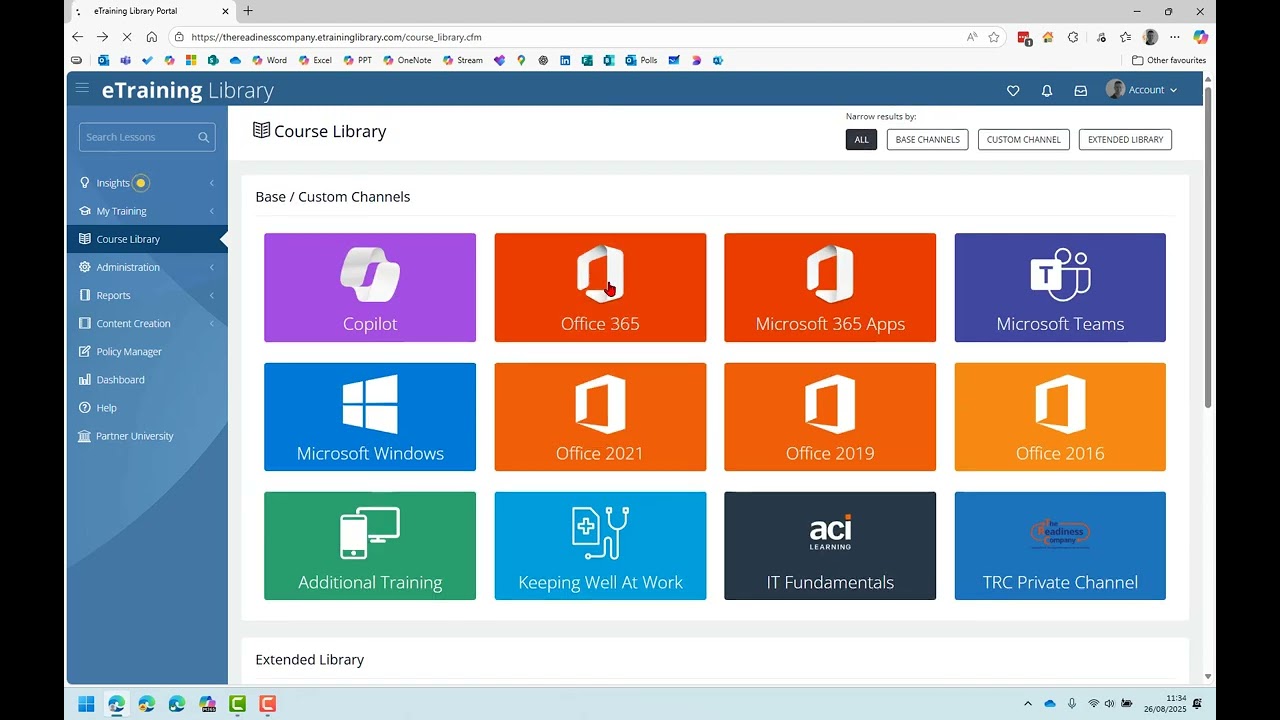
Task: Open the Microsoft 365 Apps channel
Action: pyautogui.click(x=830, y=288)
